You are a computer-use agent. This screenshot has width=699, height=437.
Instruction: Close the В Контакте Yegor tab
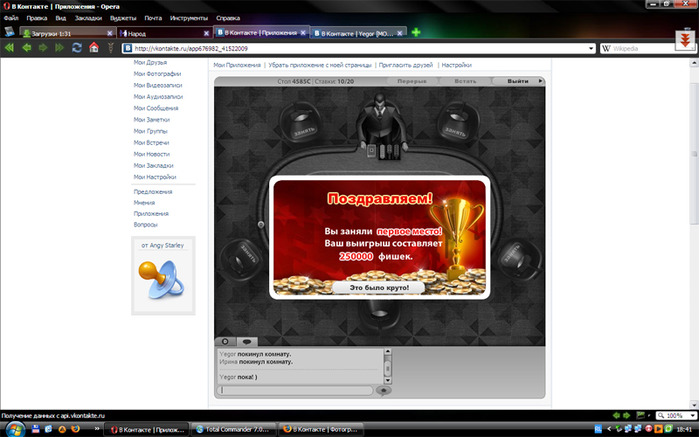[400, 33]
